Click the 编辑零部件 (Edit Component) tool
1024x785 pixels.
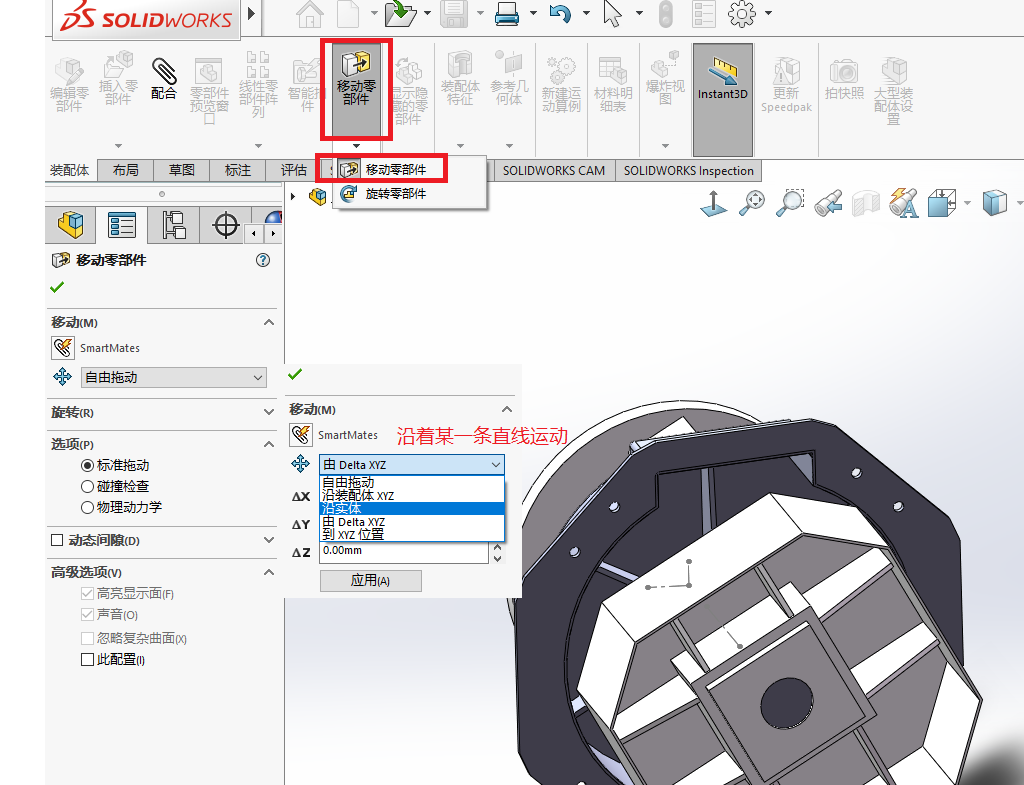(69, 86)
